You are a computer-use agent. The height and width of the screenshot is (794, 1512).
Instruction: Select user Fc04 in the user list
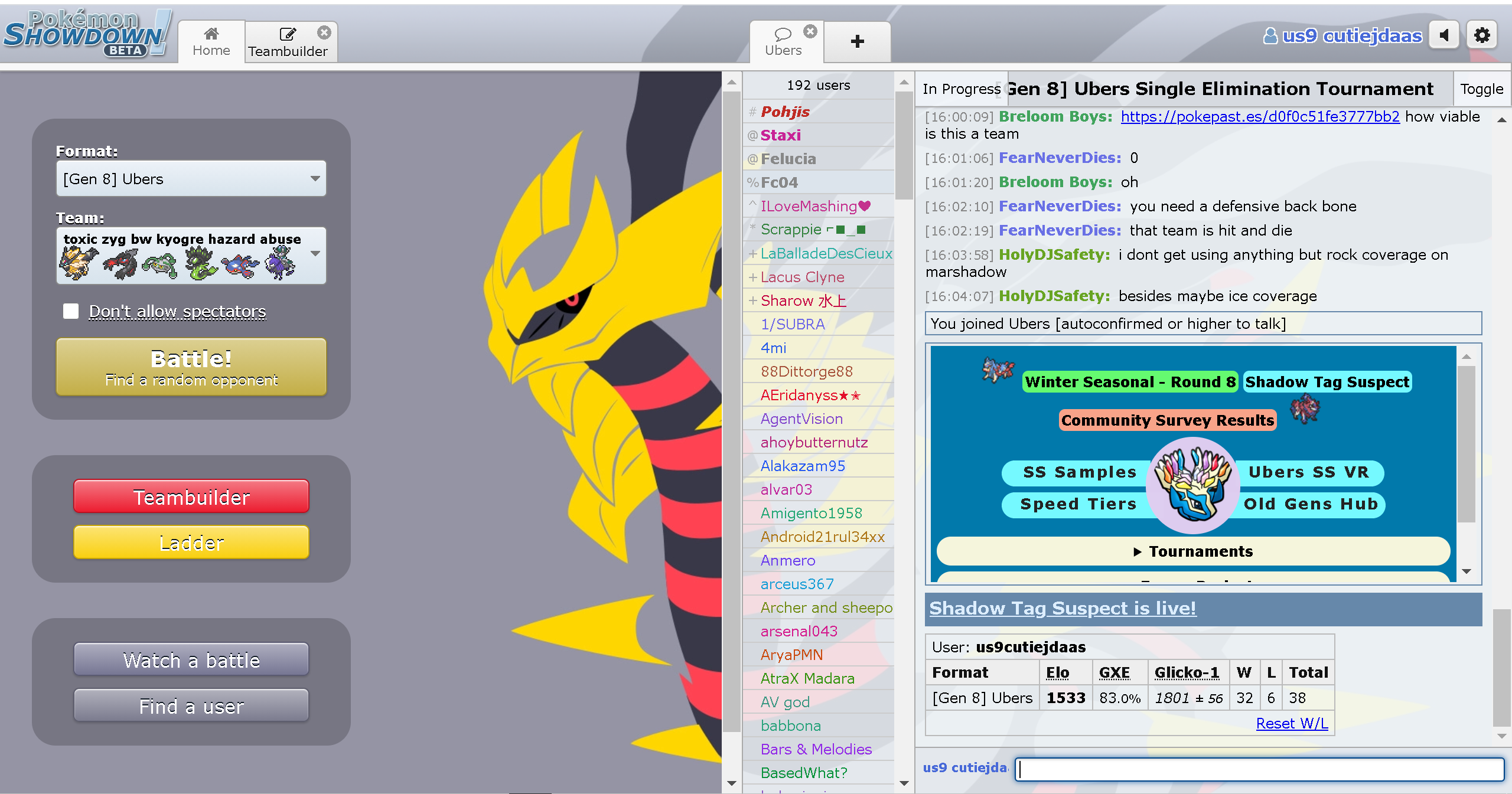pos(818,182)
